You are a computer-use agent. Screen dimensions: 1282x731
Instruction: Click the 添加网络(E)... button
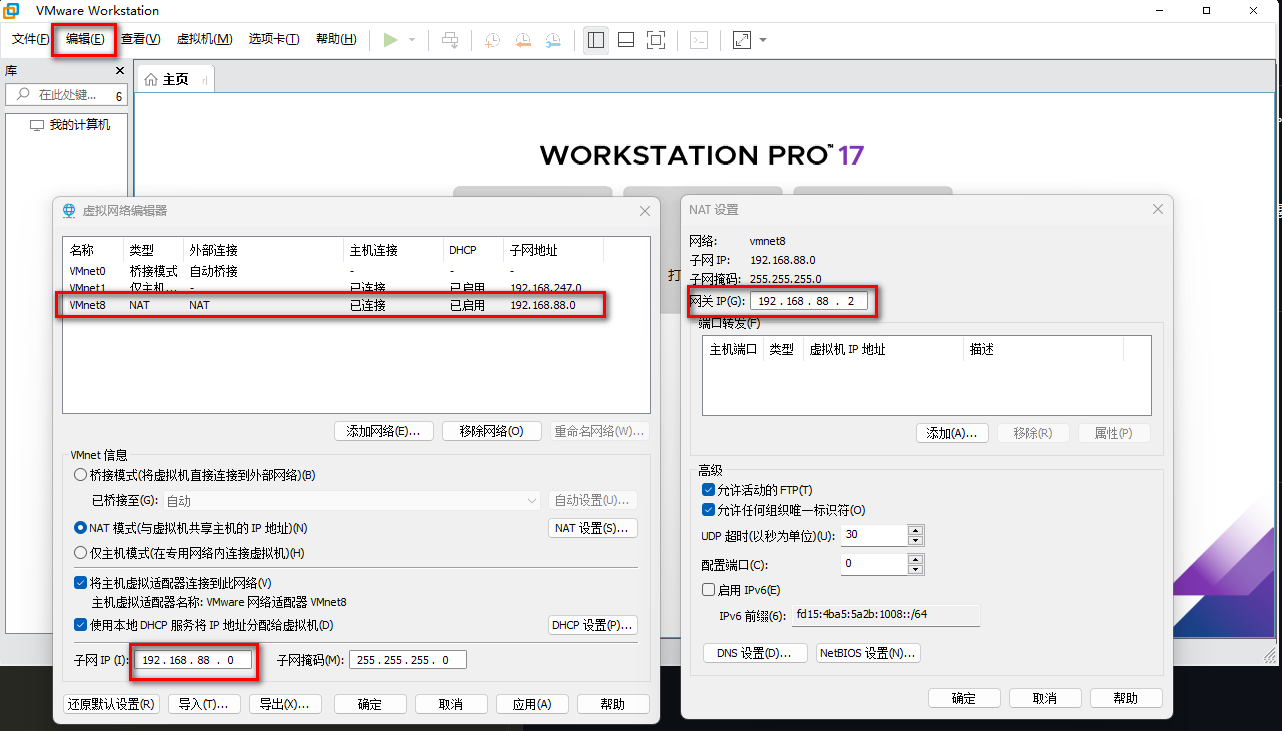coord(384,431)
